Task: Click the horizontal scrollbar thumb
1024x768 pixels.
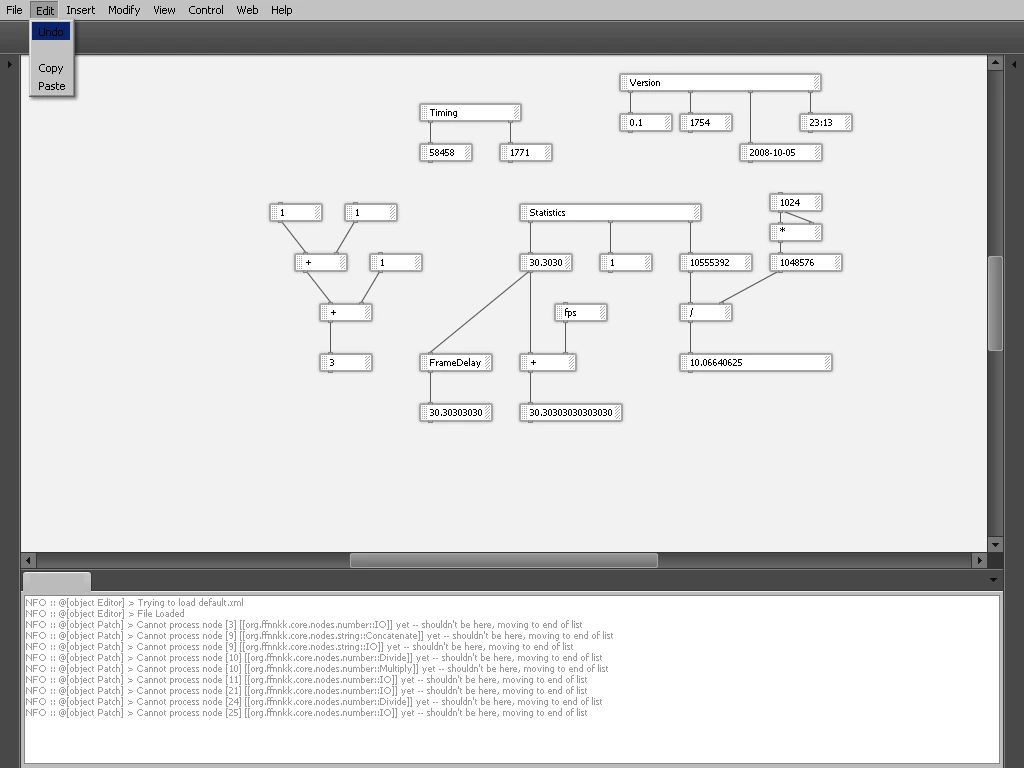Action: [x=504, y=560]
